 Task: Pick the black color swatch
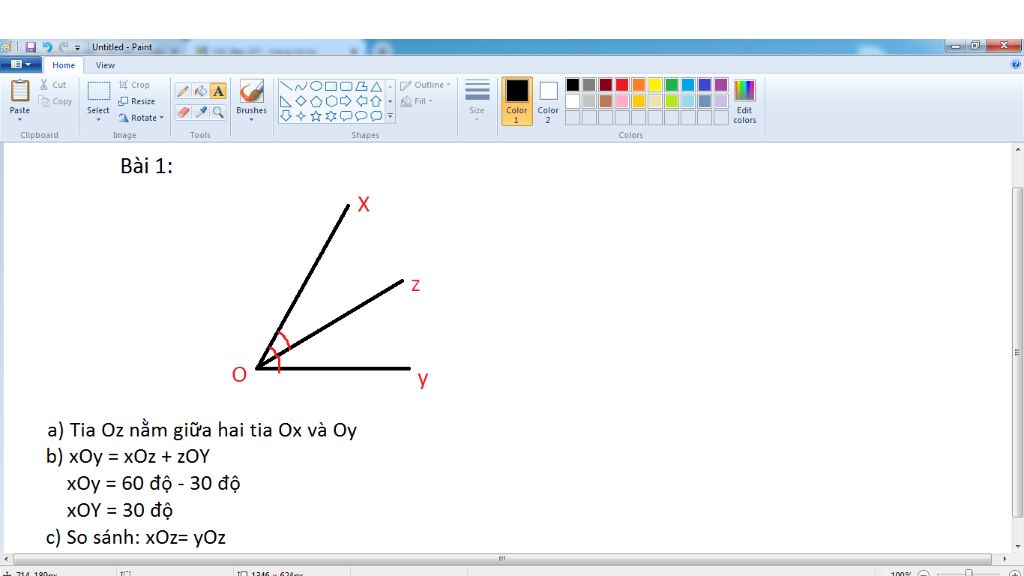(573, 85)
